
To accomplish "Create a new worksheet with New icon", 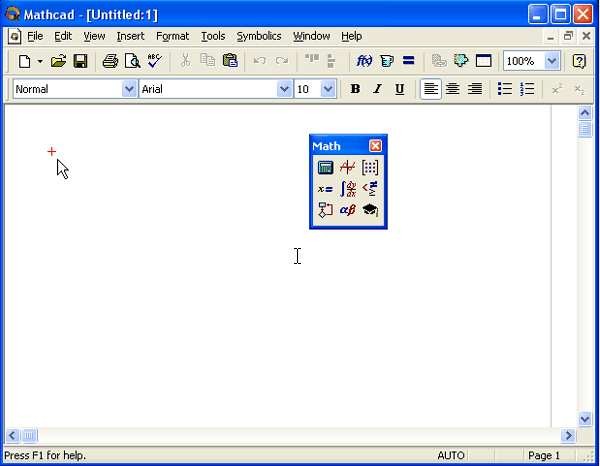I will 25,61.
